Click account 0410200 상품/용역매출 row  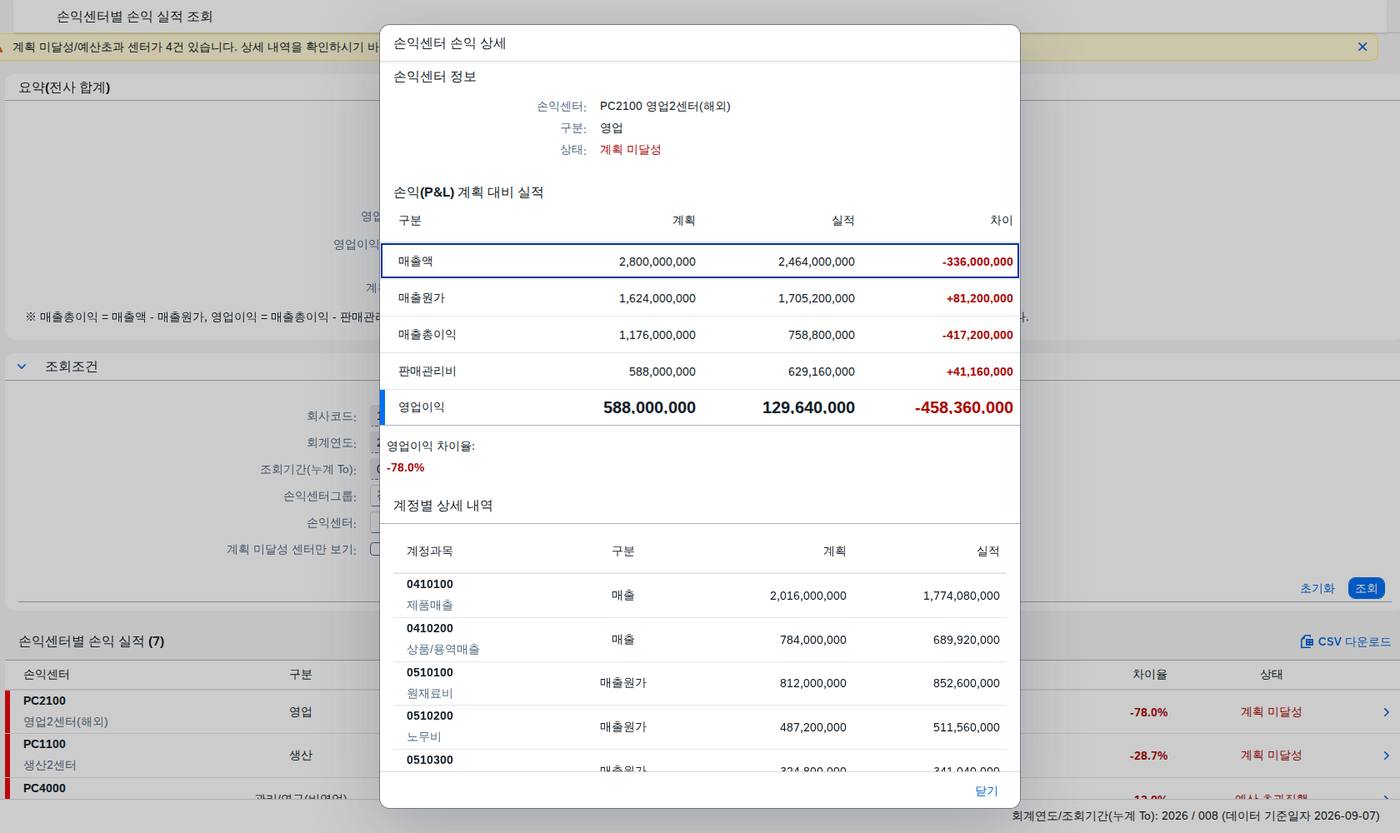point(700,639)
